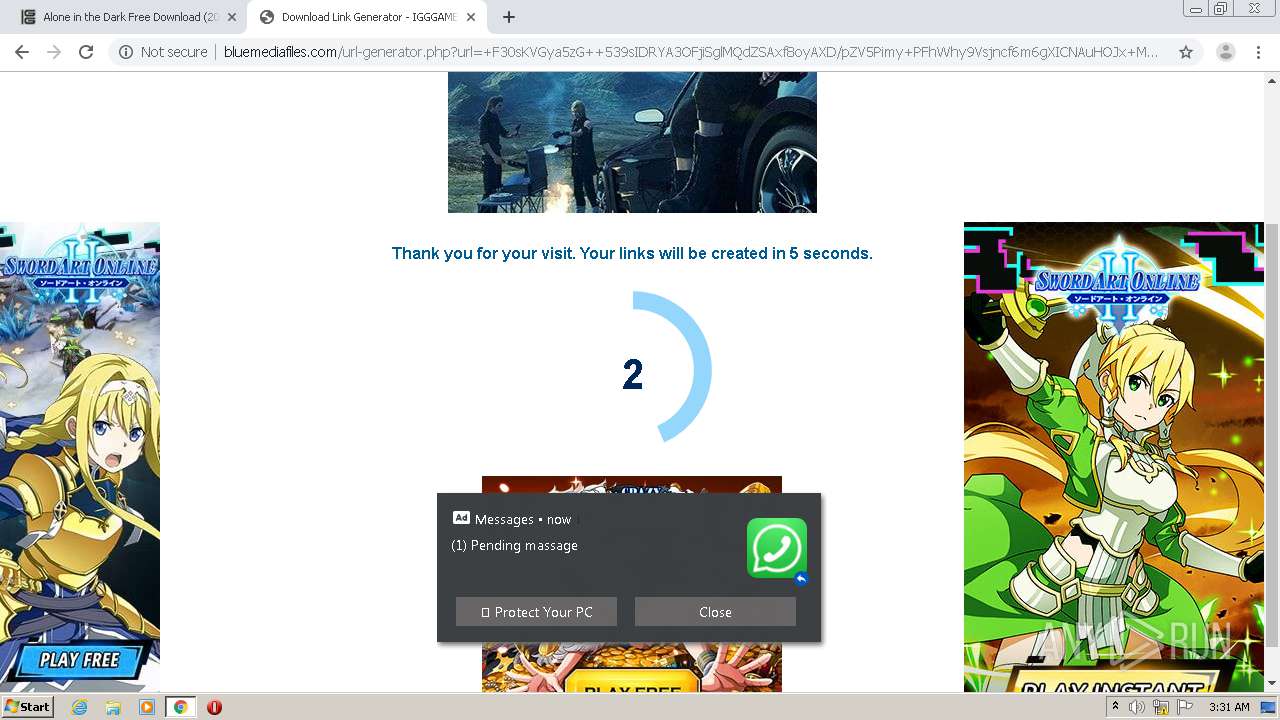Click Protect Your PC in the notification
The image size is (1280, 720).
(x=536, y=612)
